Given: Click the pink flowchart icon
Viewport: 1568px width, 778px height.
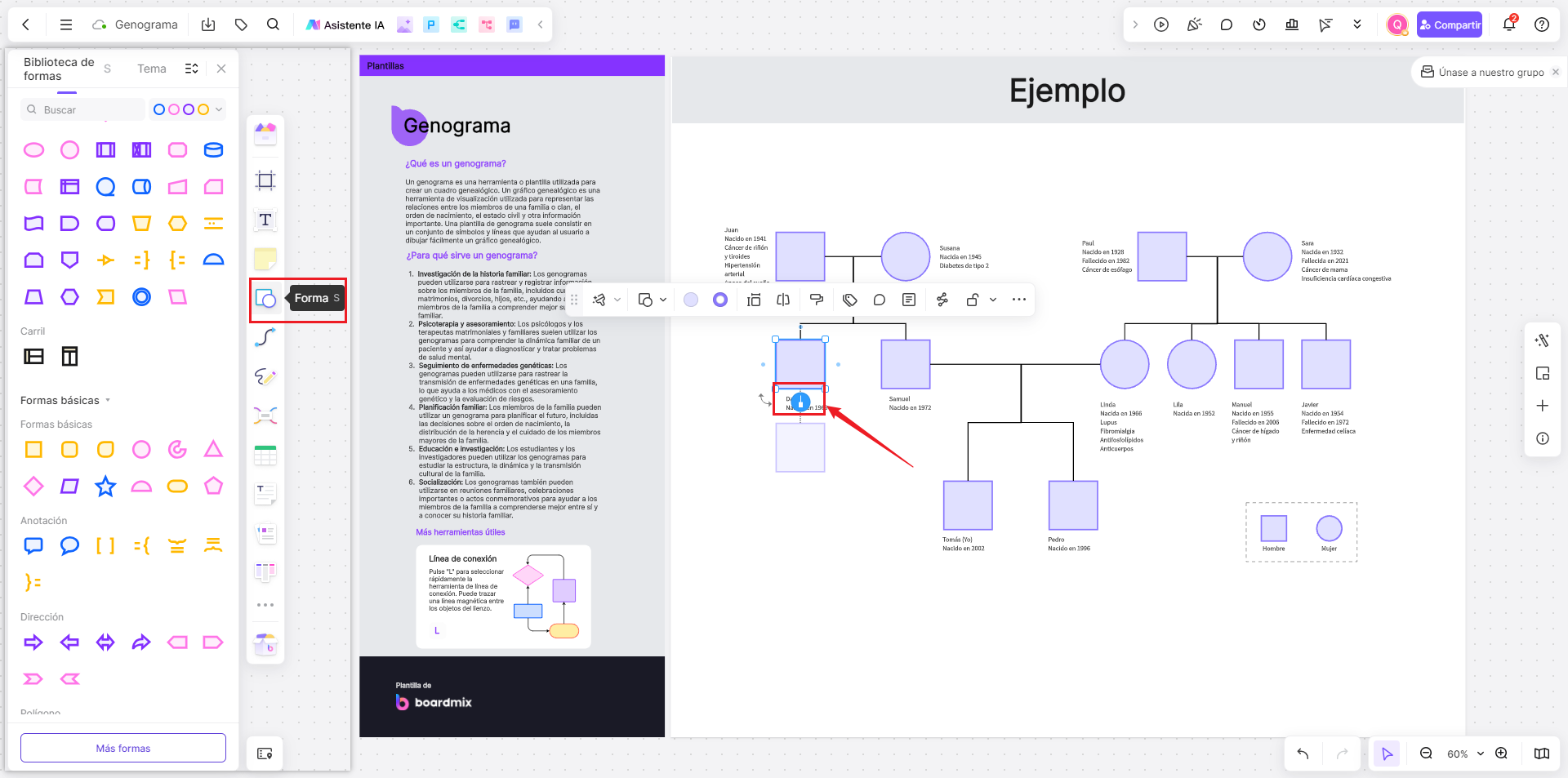Looking at the screenshot, I should (487, 24).
